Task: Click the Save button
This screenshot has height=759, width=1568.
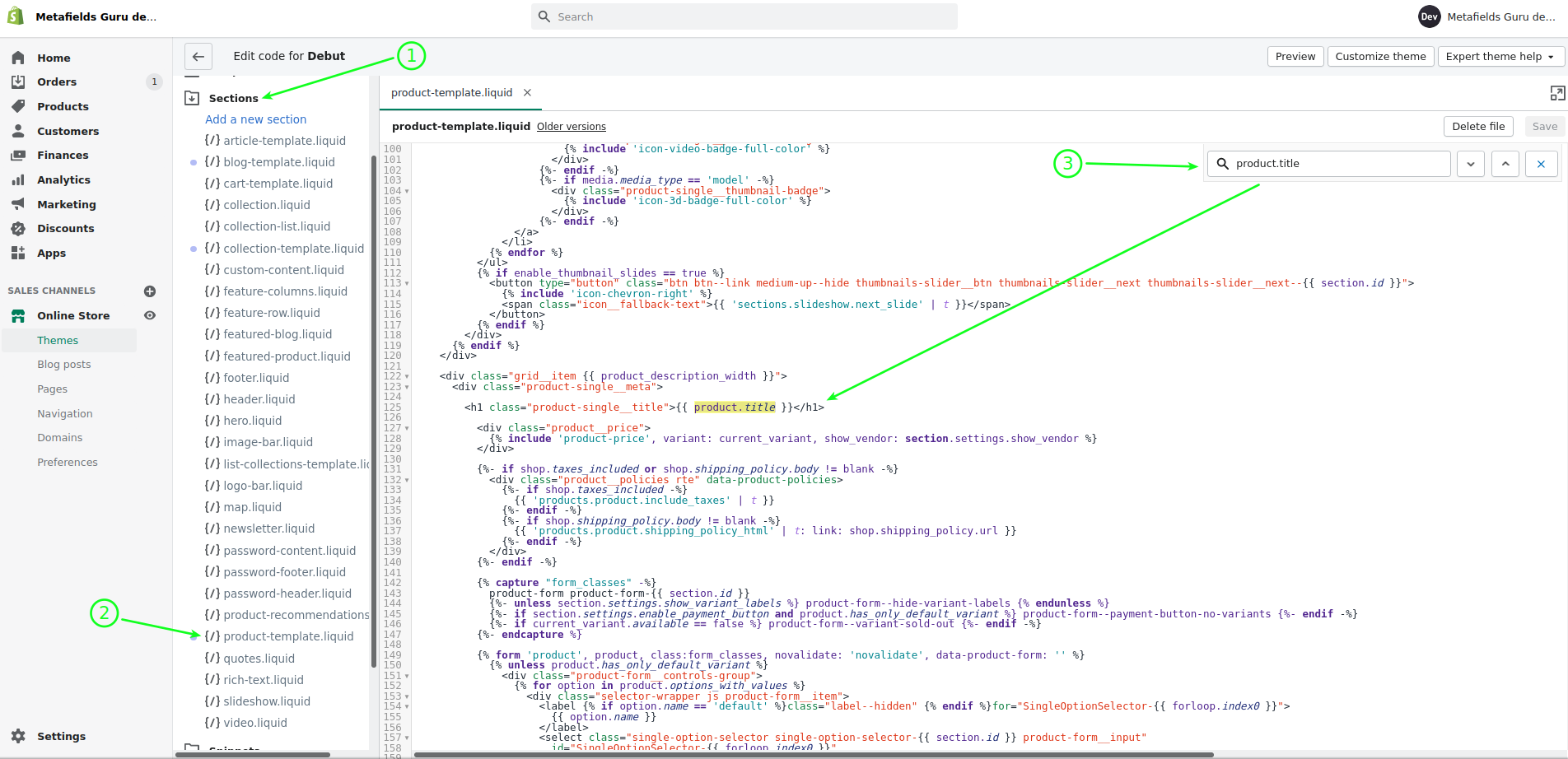Action: tap(1545, 126)
